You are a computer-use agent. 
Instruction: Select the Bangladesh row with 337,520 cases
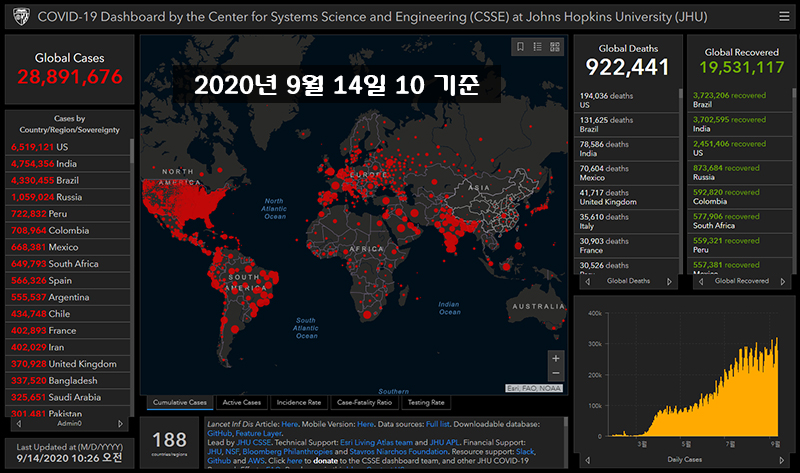click(67, 381)
